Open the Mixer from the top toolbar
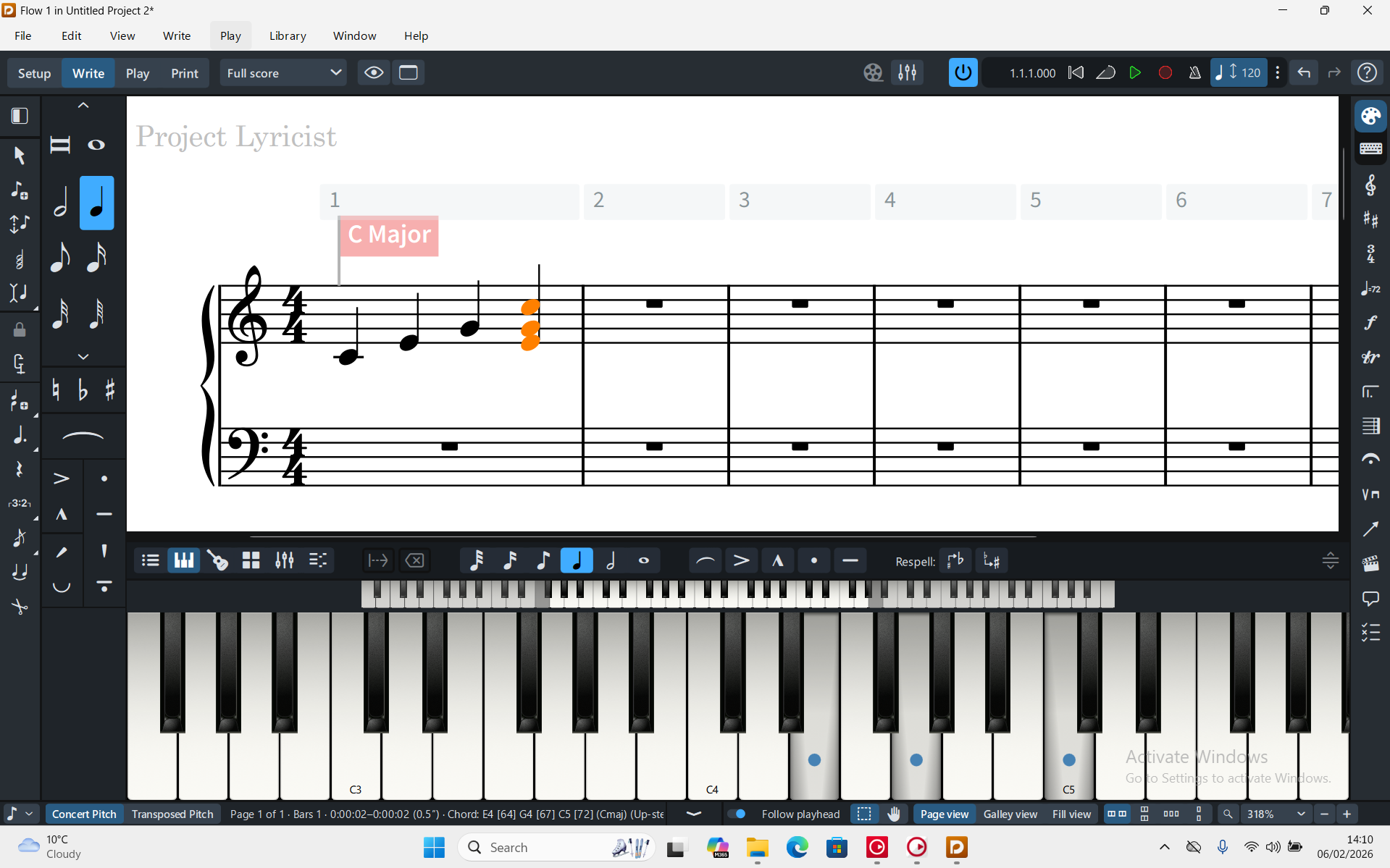Screen dimensions: 1390x868 pyautogui.click(x=907, y=73)
